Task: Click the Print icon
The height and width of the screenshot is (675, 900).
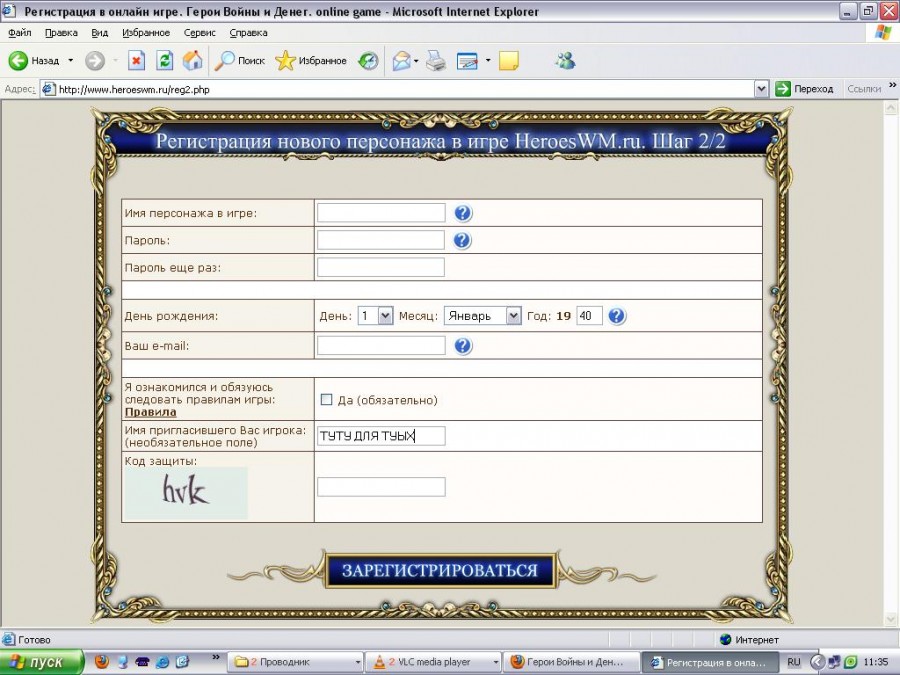Action: pyautogui.click(x=436, y=60)
